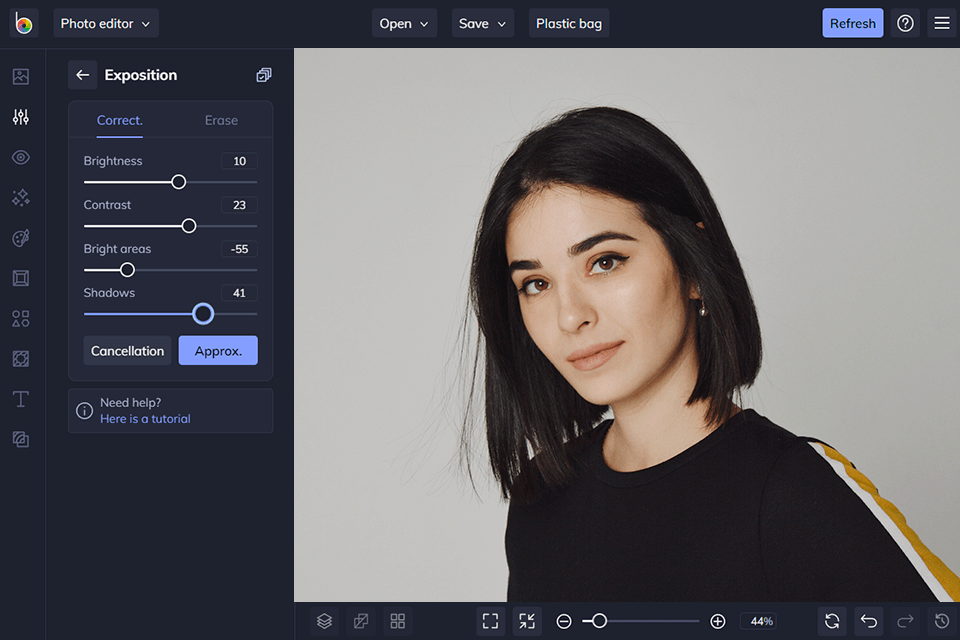This screenshot has height=640, width=960.
Task: Click the zoom in plus icon
Action: click(x=717, y=621)
